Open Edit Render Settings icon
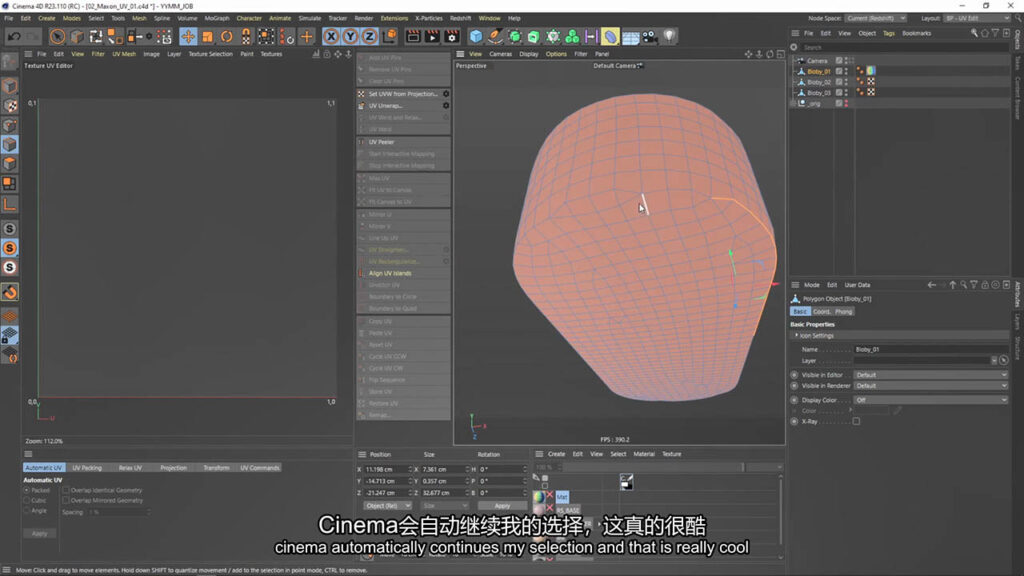Viewport: 1024px width, 576px height. (x=452, y=37)
